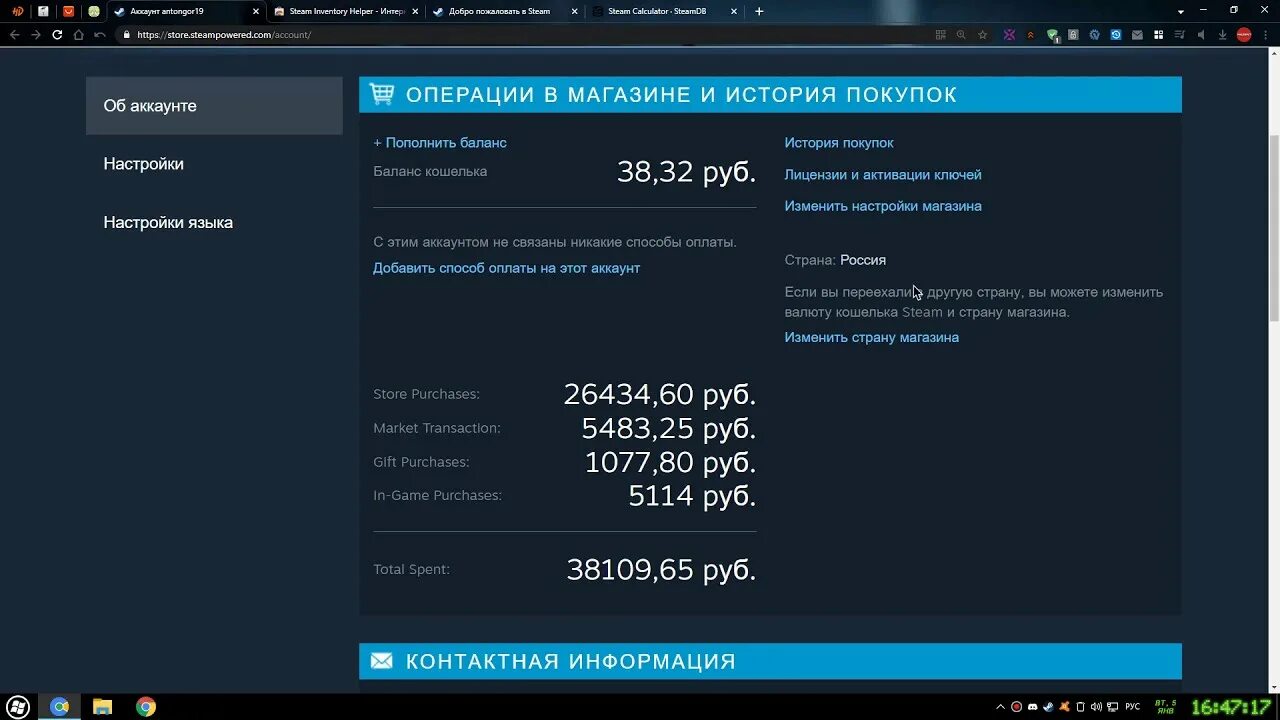Open the green shield adblock extension

tap(1052, 35)
